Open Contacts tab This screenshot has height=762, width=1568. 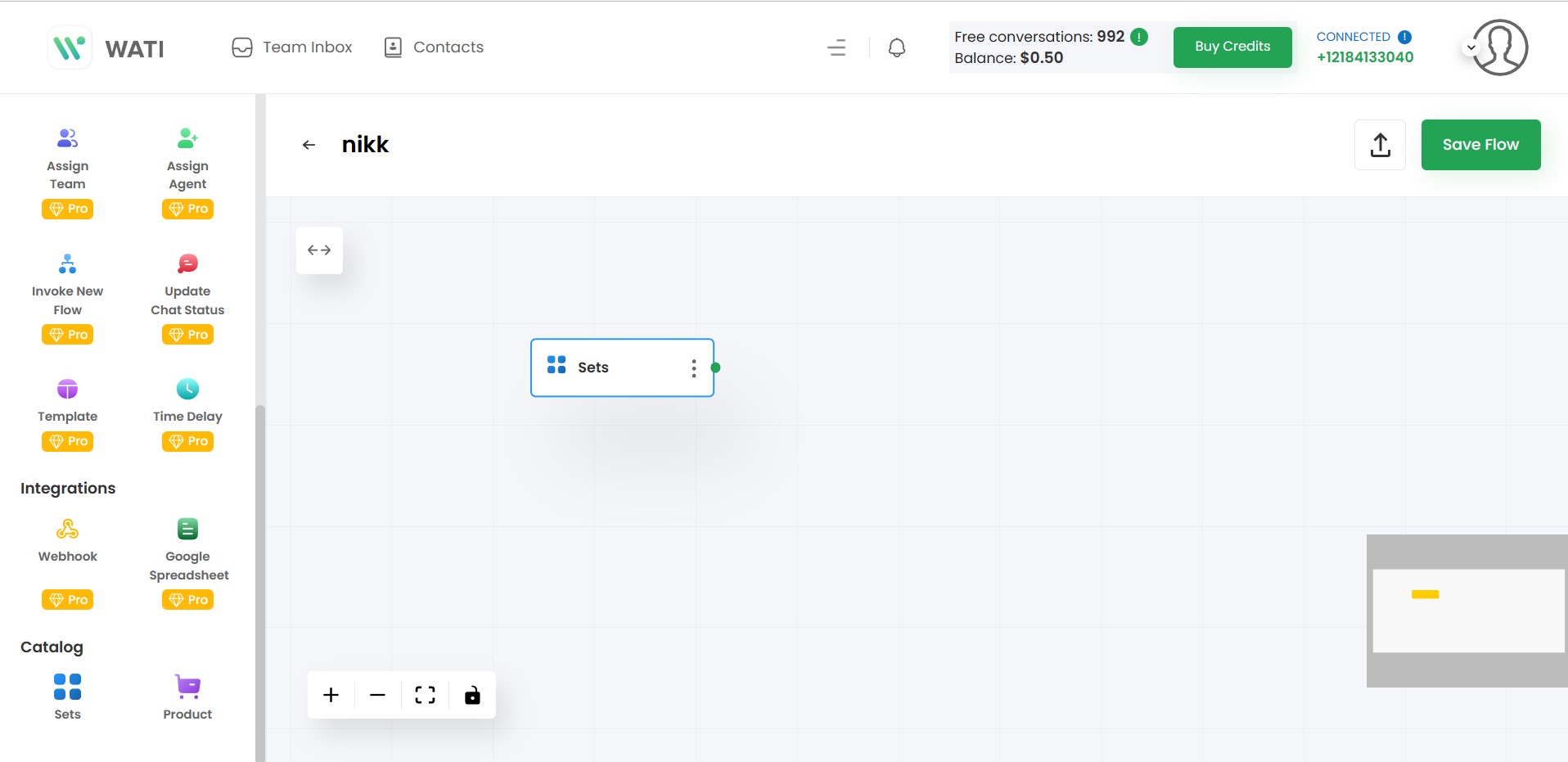pos(434,47)
